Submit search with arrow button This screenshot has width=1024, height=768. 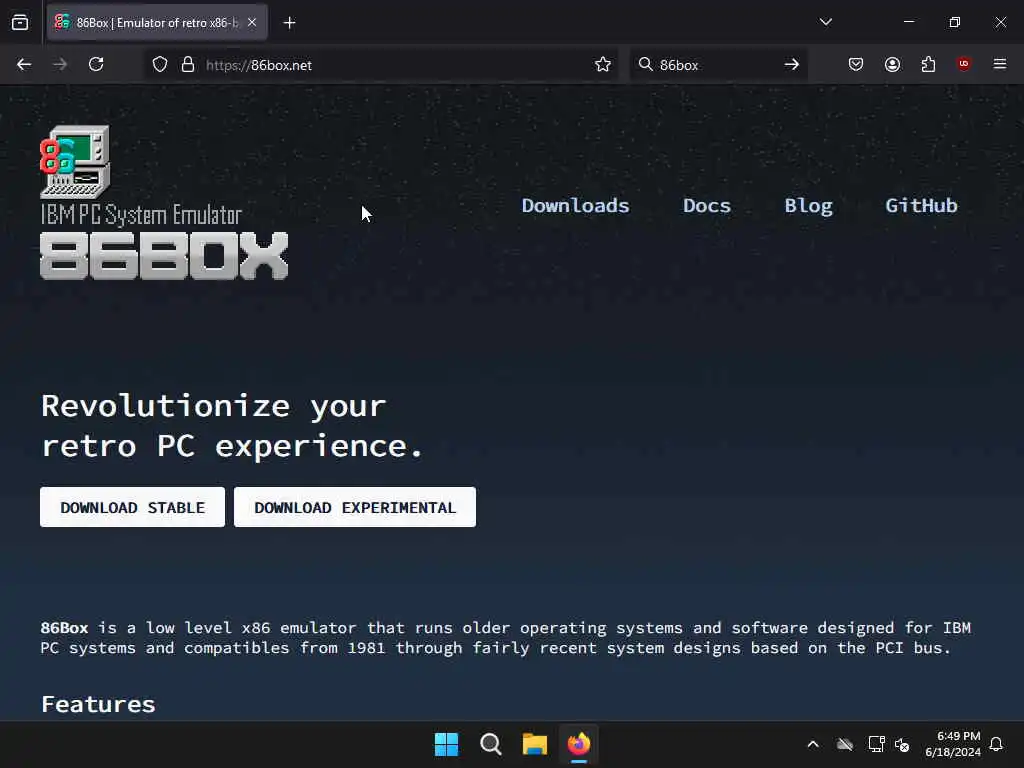coord(792,65)
